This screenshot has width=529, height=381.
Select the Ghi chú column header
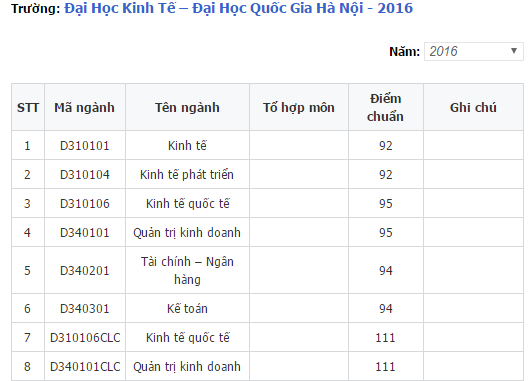[x=473, y=107]
